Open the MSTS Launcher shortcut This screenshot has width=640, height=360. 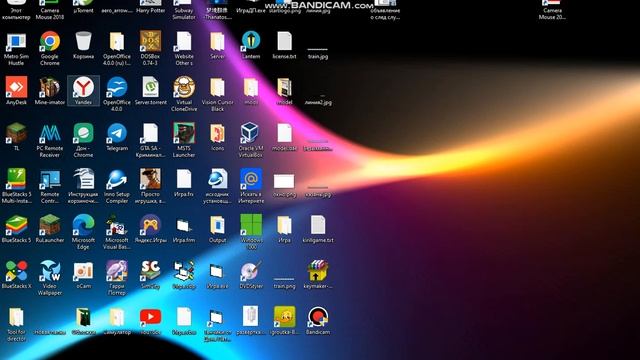pos(184,140)
